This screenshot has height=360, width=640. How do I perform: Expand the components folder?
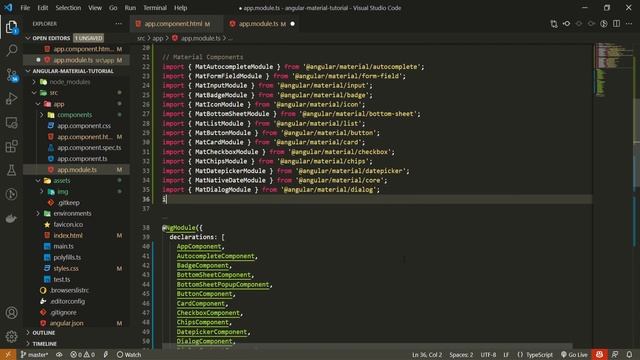pos(74,115)
